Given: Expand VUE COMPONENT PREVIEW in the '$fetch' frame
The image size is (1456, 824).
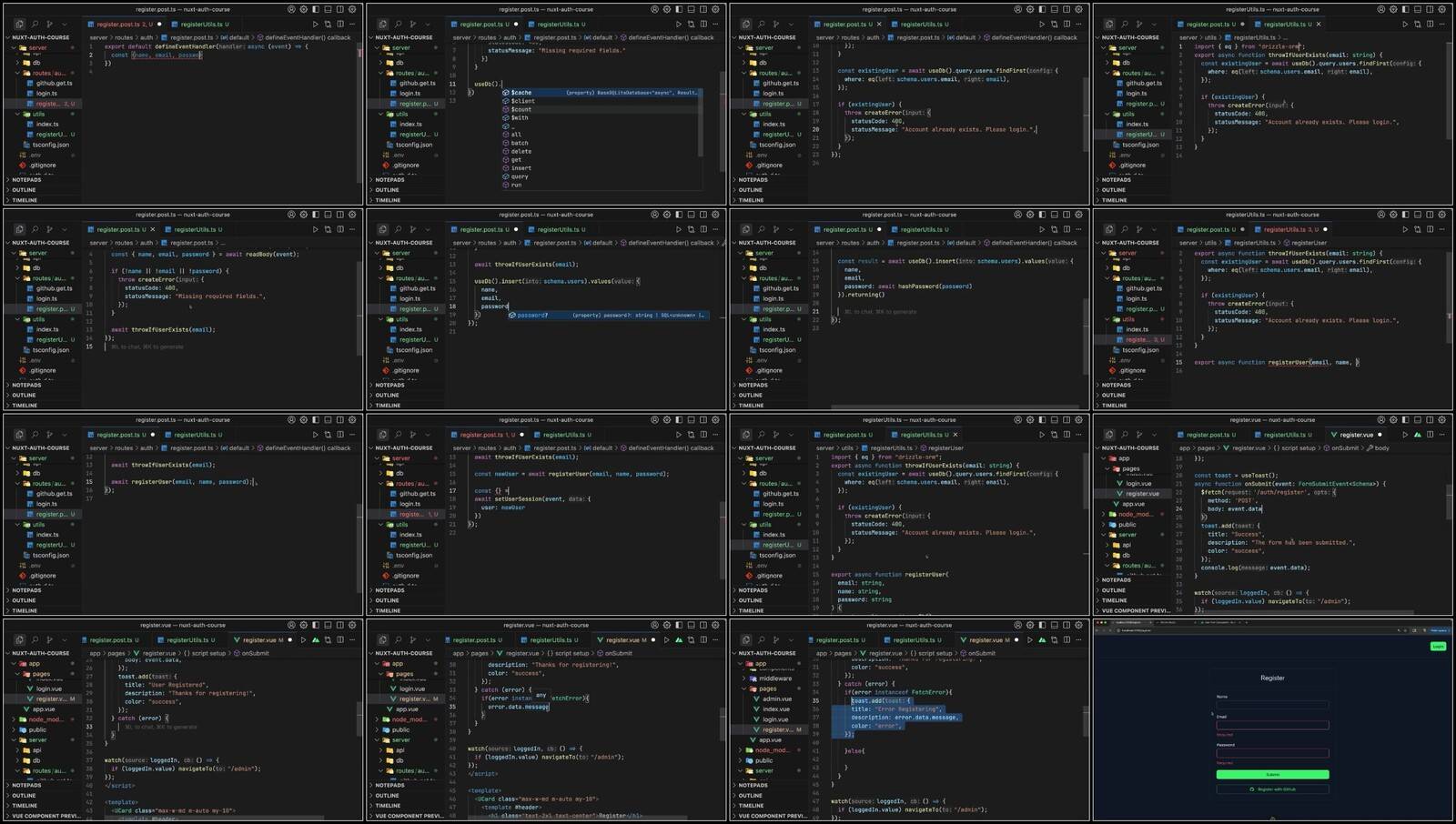Looking at the screenshot, I should point(1133,611).
